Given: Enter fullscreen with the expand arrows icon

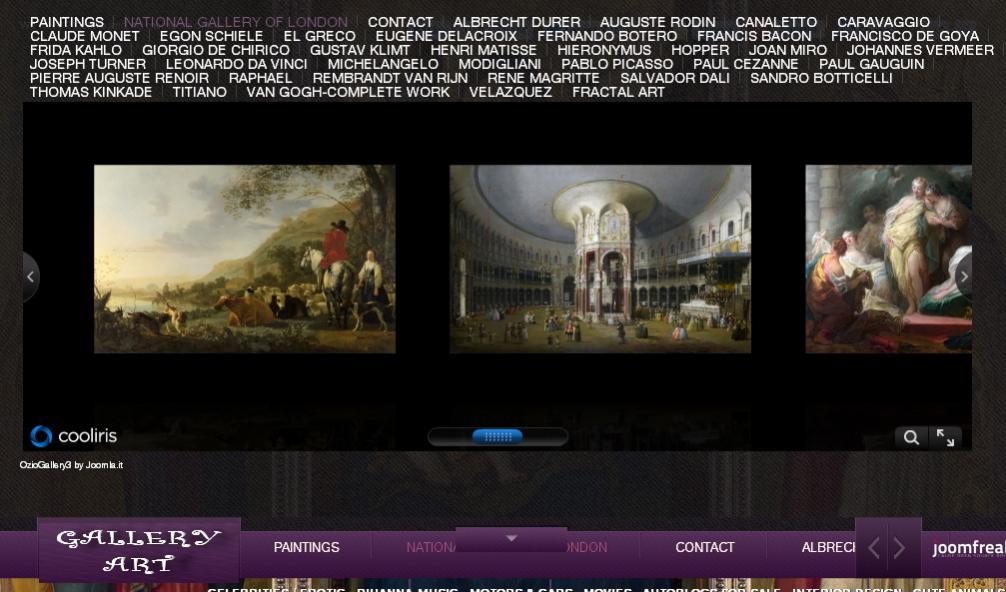Looking at the screenshot, I should (x=945, y=437).
